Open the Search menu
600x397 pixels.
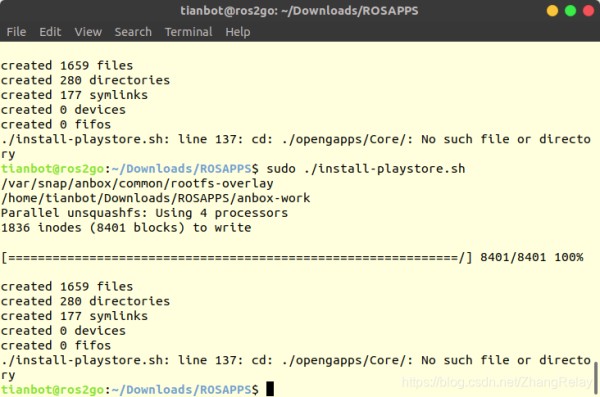133,32
